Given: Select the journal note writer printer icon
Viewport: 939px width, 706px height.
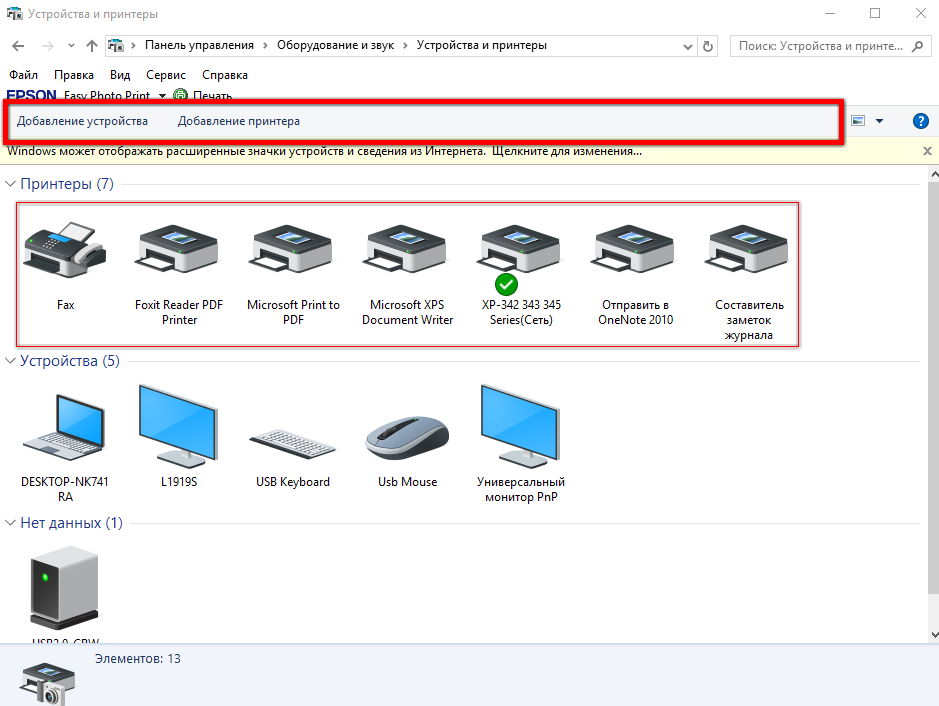Looking at the screenshot, I should 749,249.
